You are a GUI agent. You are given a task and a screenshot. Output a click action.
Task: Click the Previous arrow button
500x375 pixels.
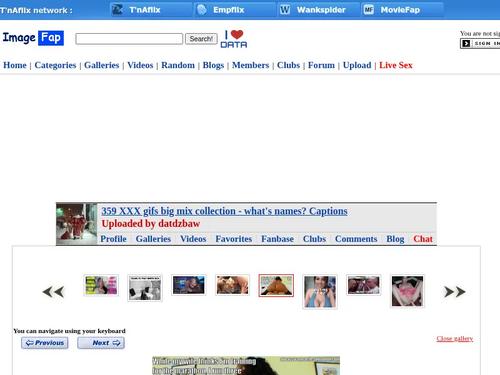point(45,343)
